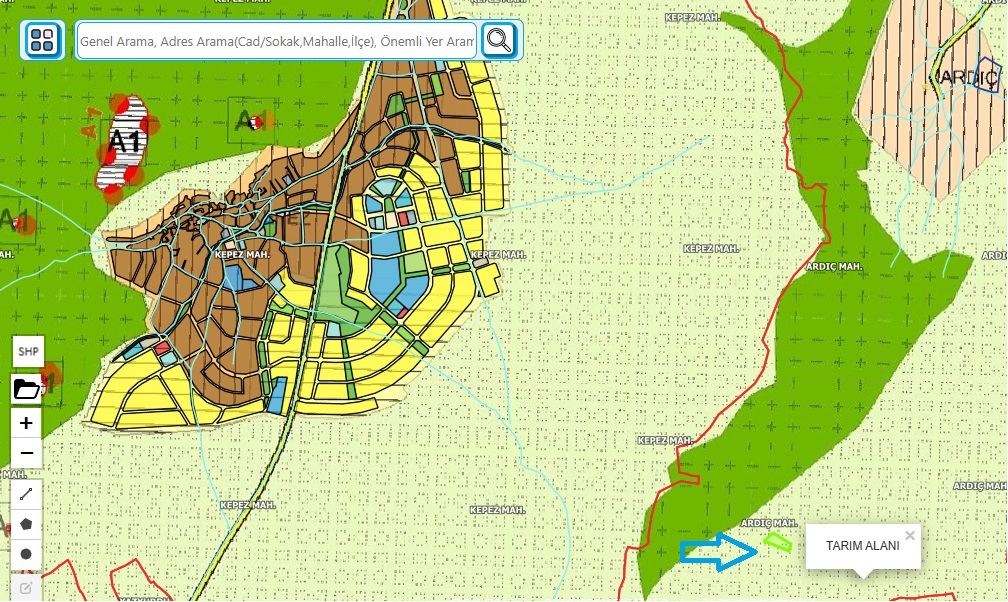The width and height of the screenshot is (1008, 602).
Task: Close the TARIM ALANI popup
Action: pos(910,535)
